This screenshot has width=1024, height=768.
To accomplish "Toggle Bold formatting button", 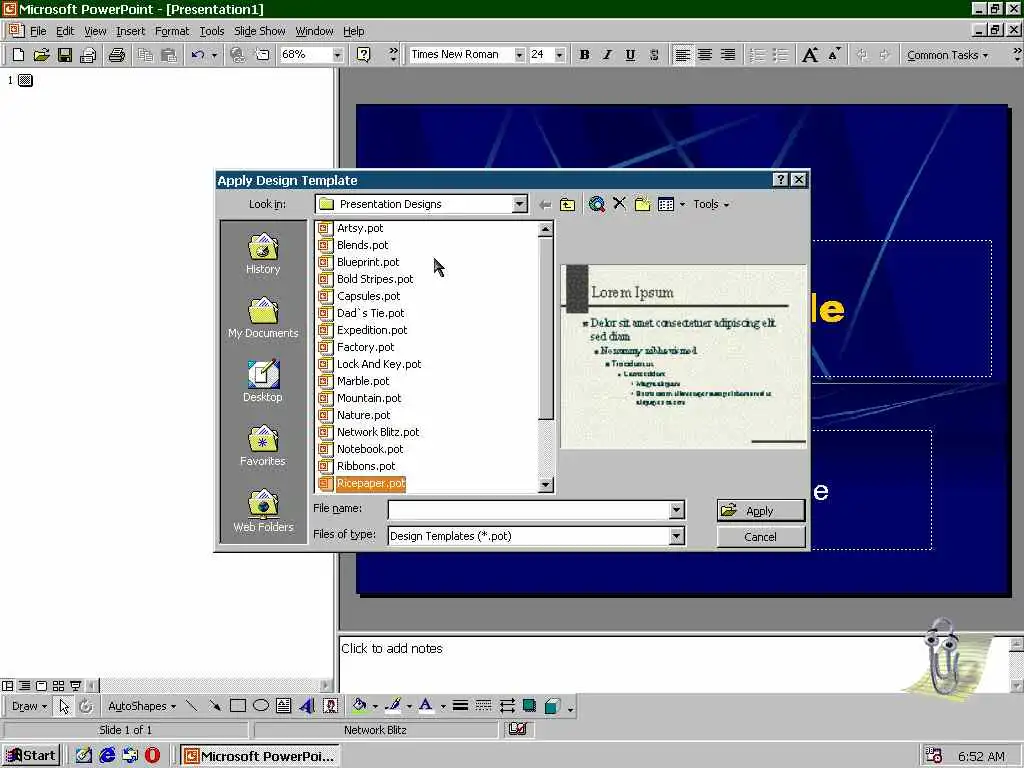I will coord(584,55).
